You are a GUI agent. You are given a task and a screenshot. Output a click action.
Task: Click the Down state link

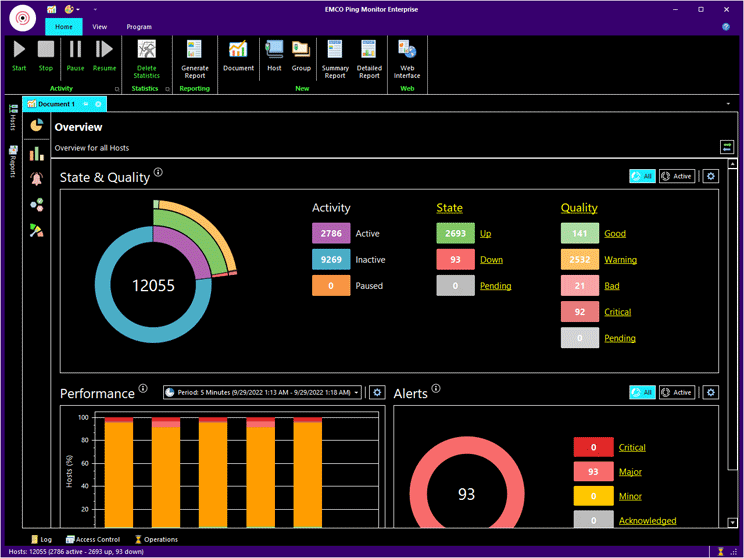491,260
